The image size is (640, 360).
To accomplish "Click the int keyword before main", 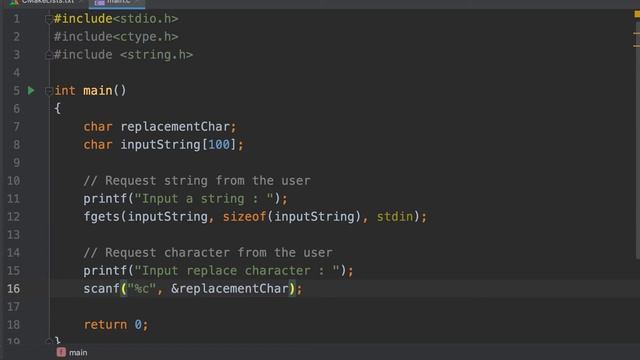I will click(65, 91).
